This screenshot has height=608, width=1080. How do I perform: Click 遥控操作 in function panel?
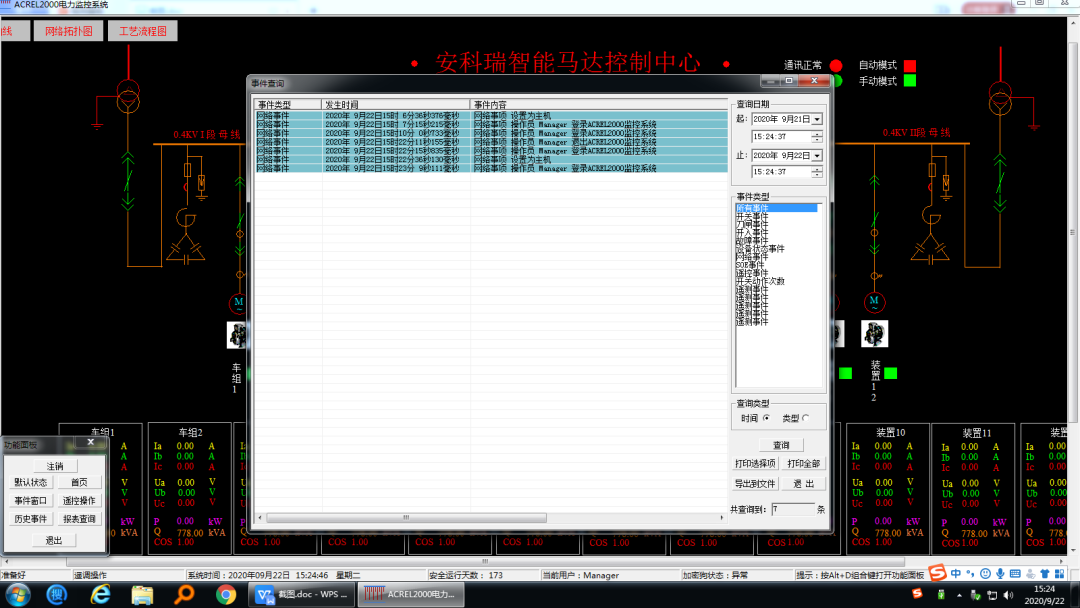point(79,501)
